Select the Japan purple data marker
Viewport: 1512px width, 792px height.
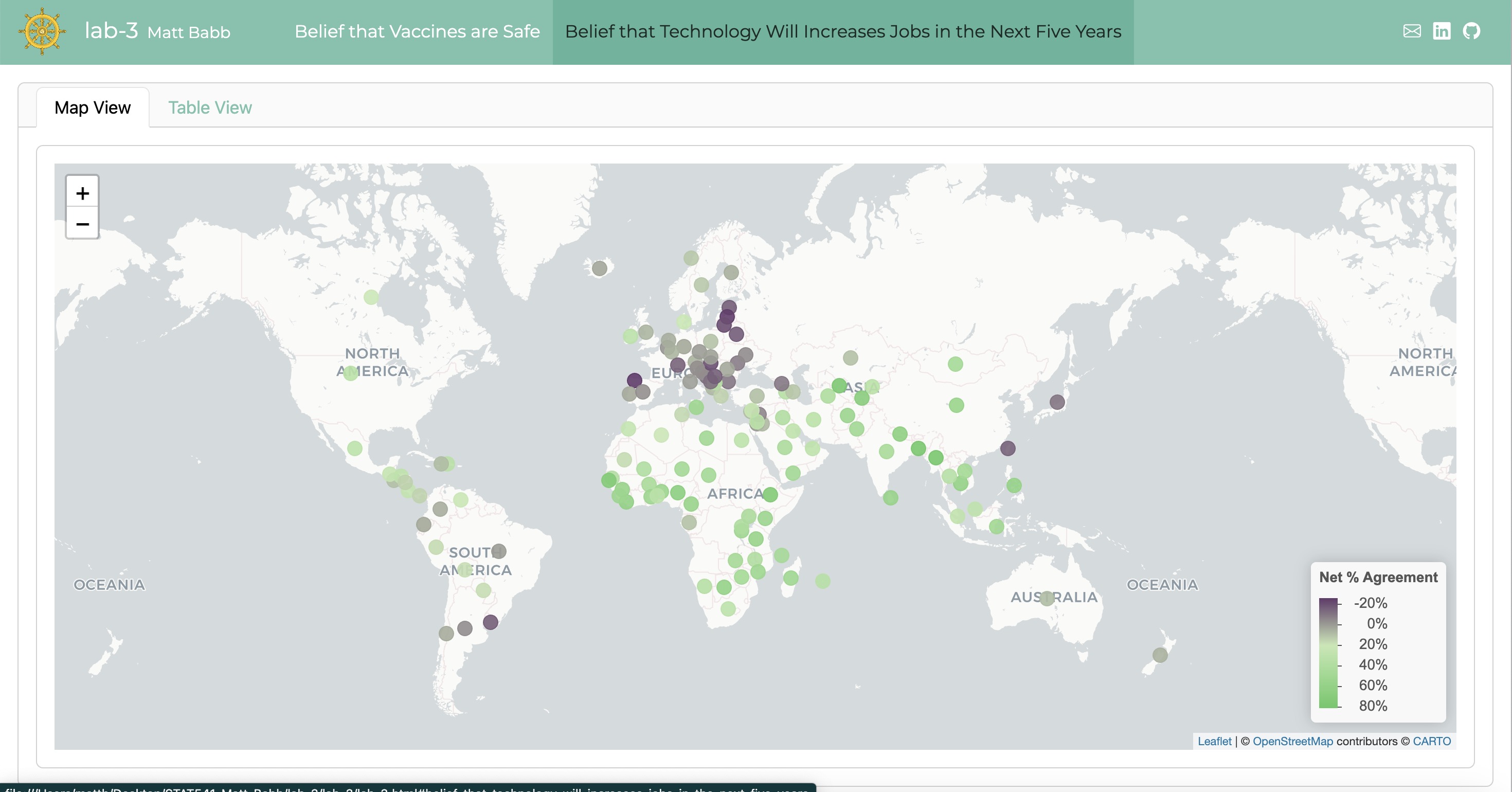(1057, 402)
